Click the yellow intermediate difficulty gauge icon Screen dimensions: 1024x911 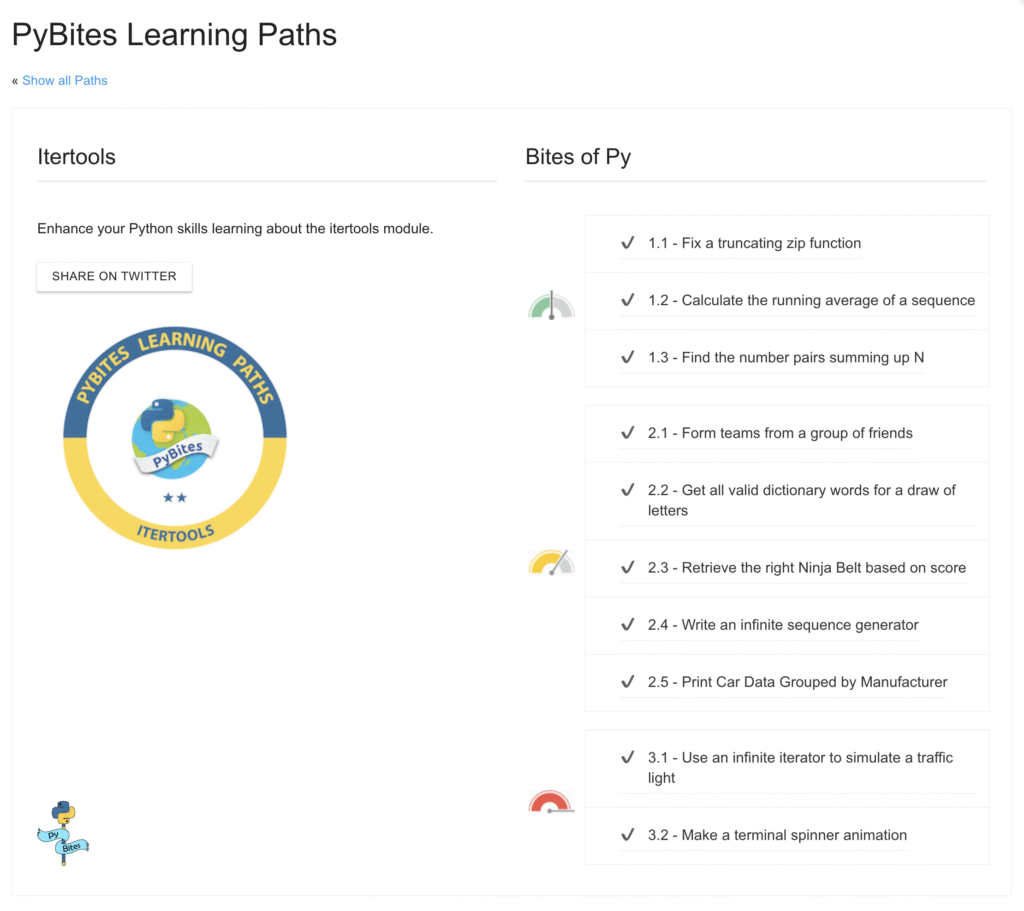pyautogui.click(x=551, y=561)
